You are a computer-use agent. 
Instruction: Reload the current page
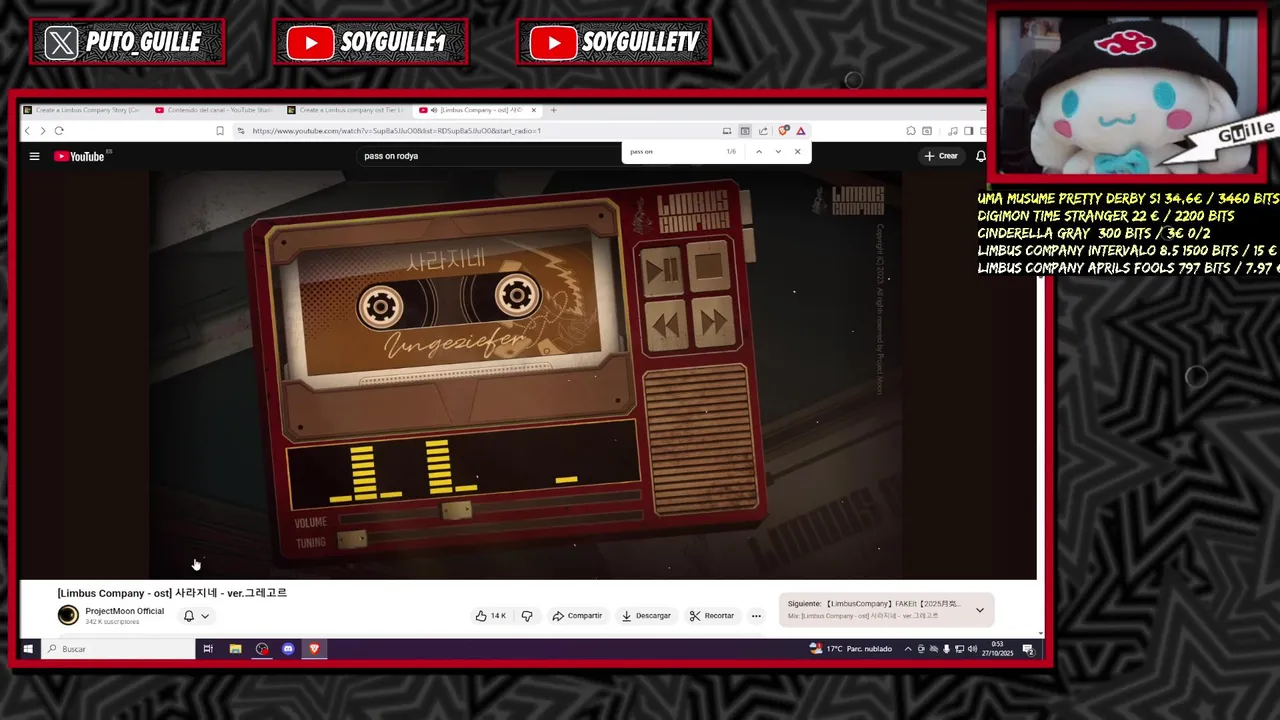coord(59,131)
